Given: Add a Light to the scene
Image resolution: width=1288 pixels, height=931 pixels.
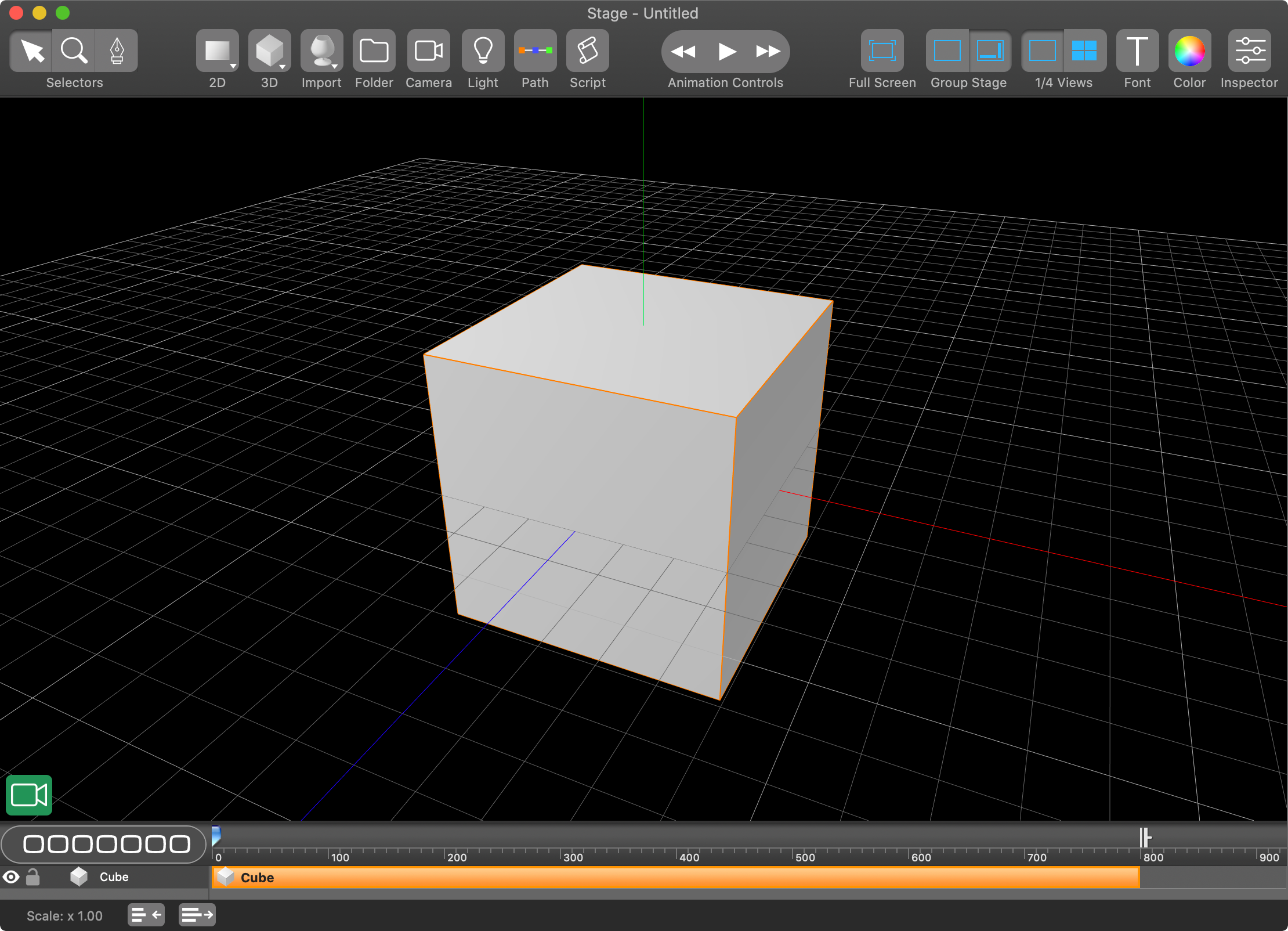Looking at the screenshot, I should click(x=483, y=51).
